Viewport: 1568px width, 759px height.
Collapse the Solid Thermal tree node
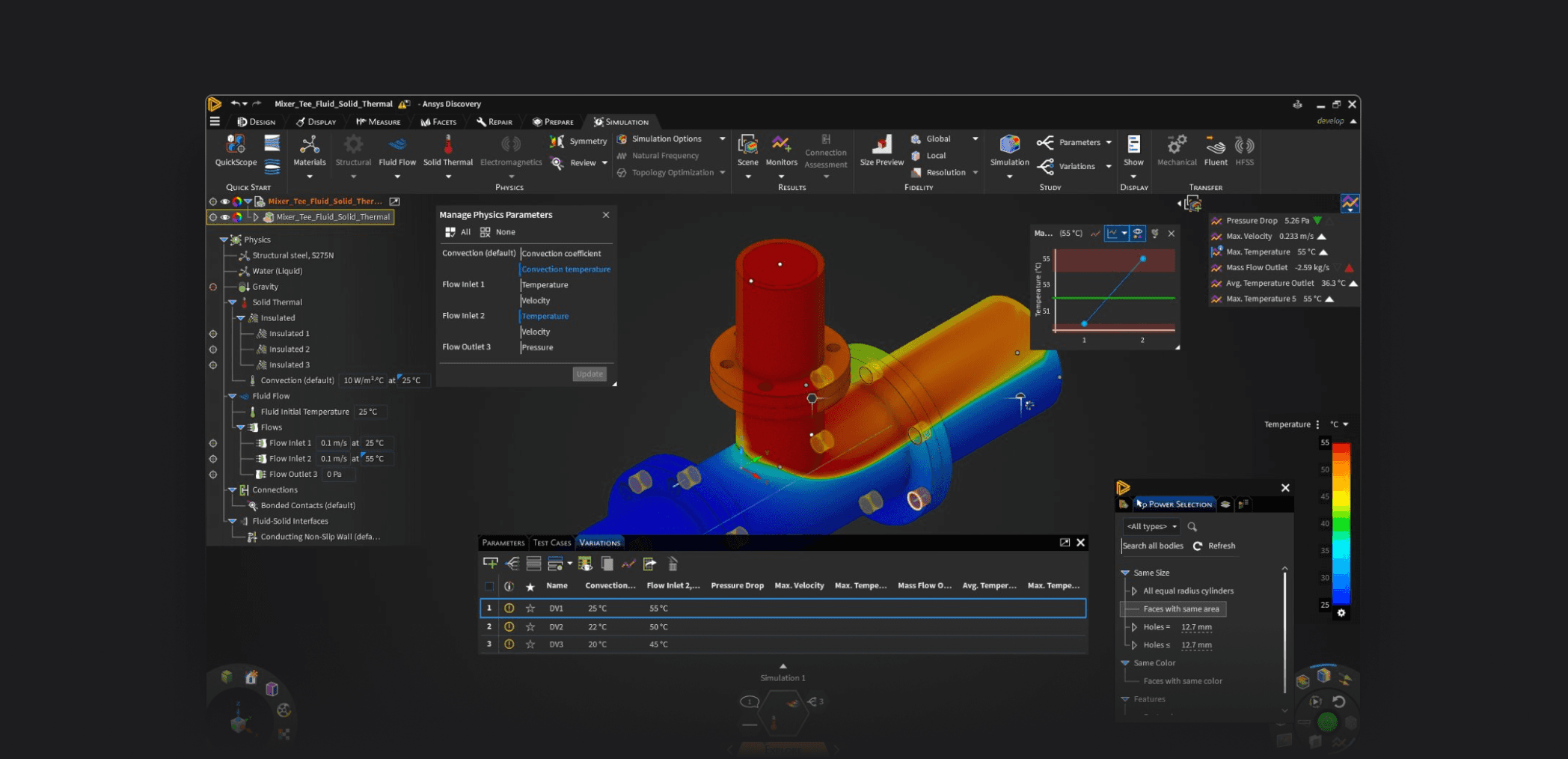pyautogui.click(x=232, y=302)
